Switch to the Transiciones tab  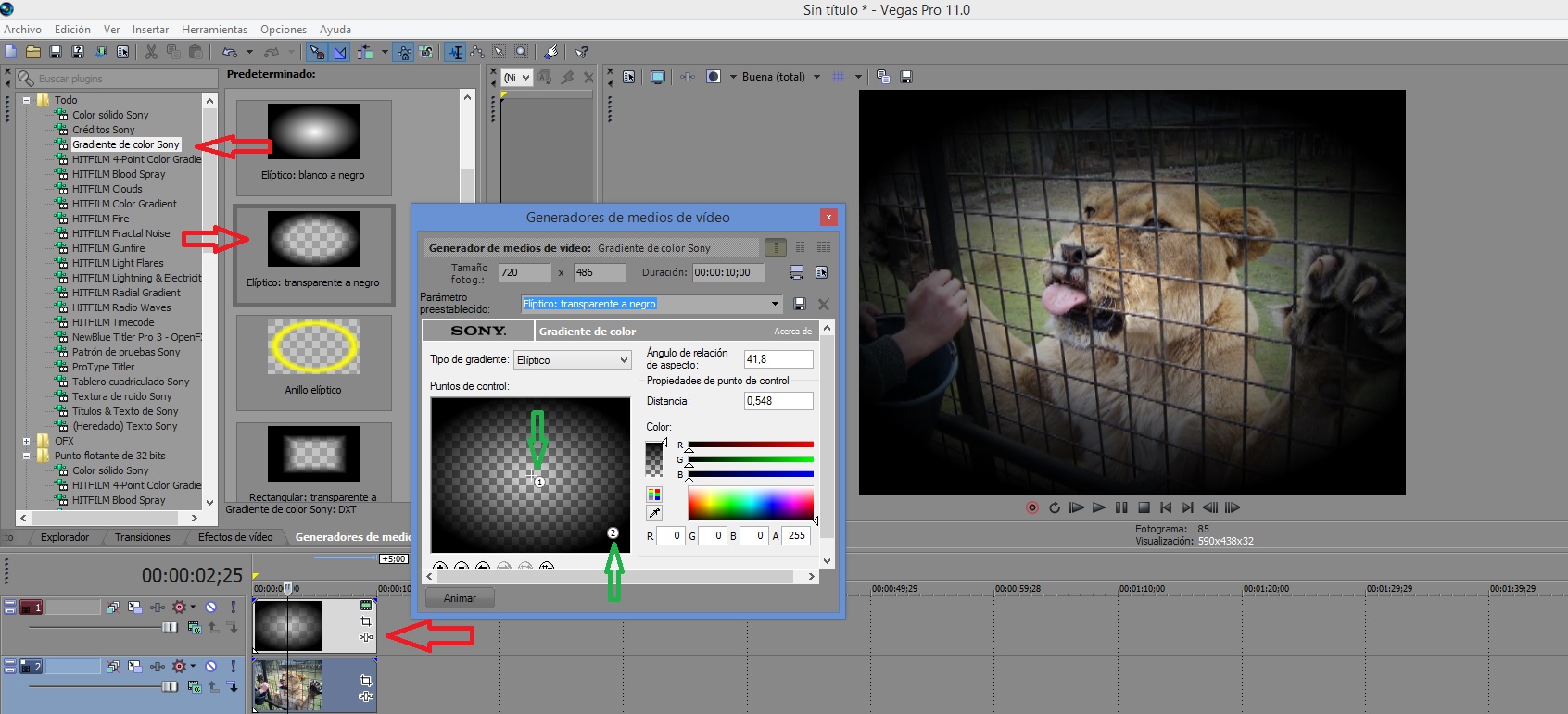(x=142, y=537)
